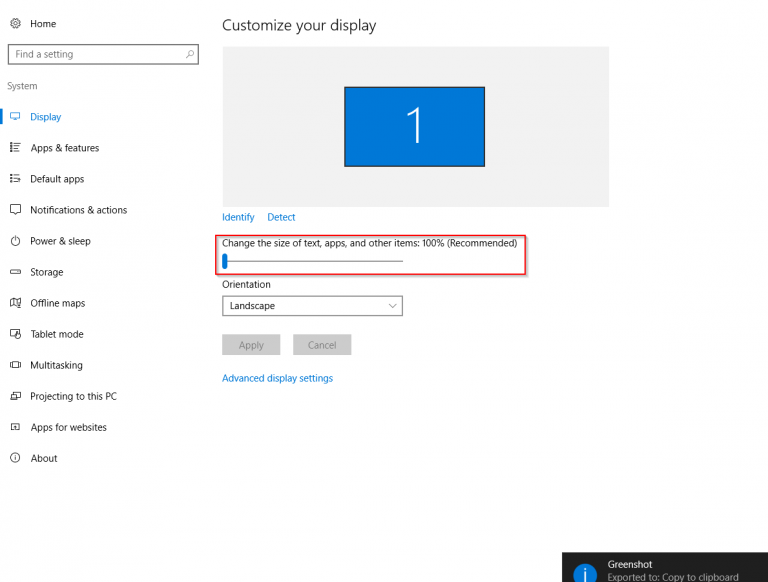Click the Home gear icon

15,23
